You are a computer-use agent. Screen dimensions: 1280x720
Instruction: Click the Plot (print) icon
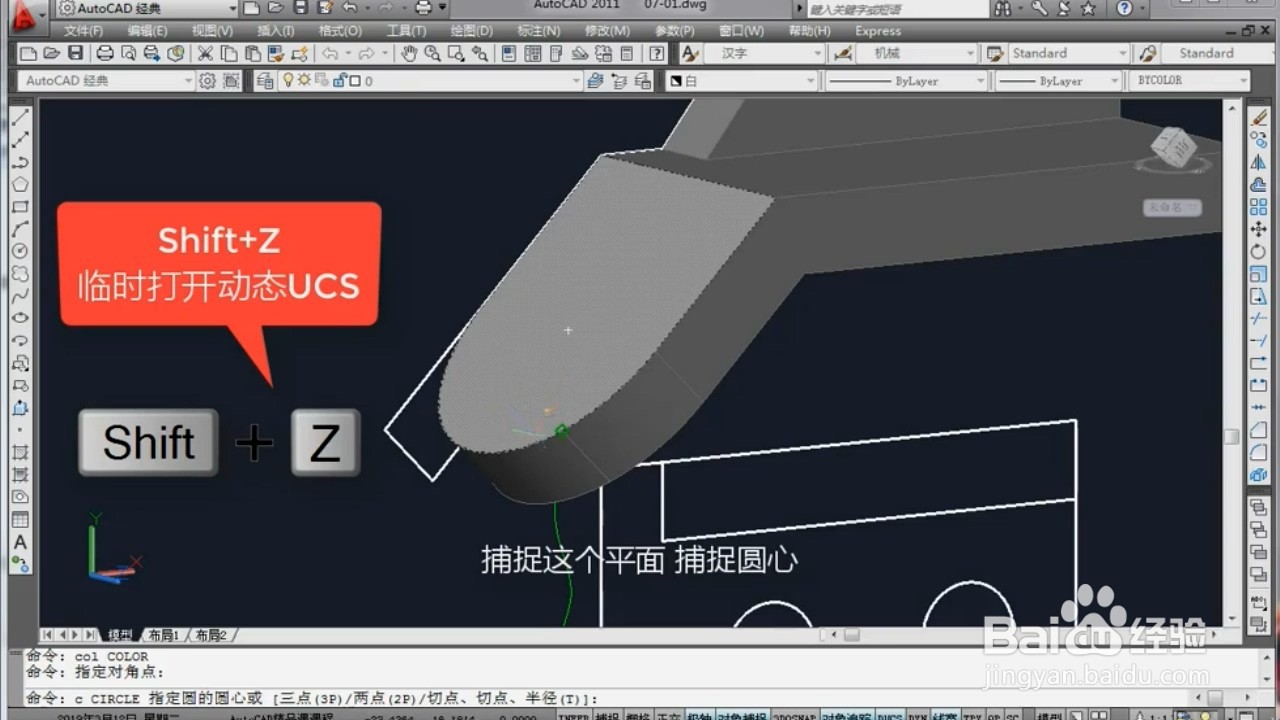pyautogui.click(x=104, y=53)
